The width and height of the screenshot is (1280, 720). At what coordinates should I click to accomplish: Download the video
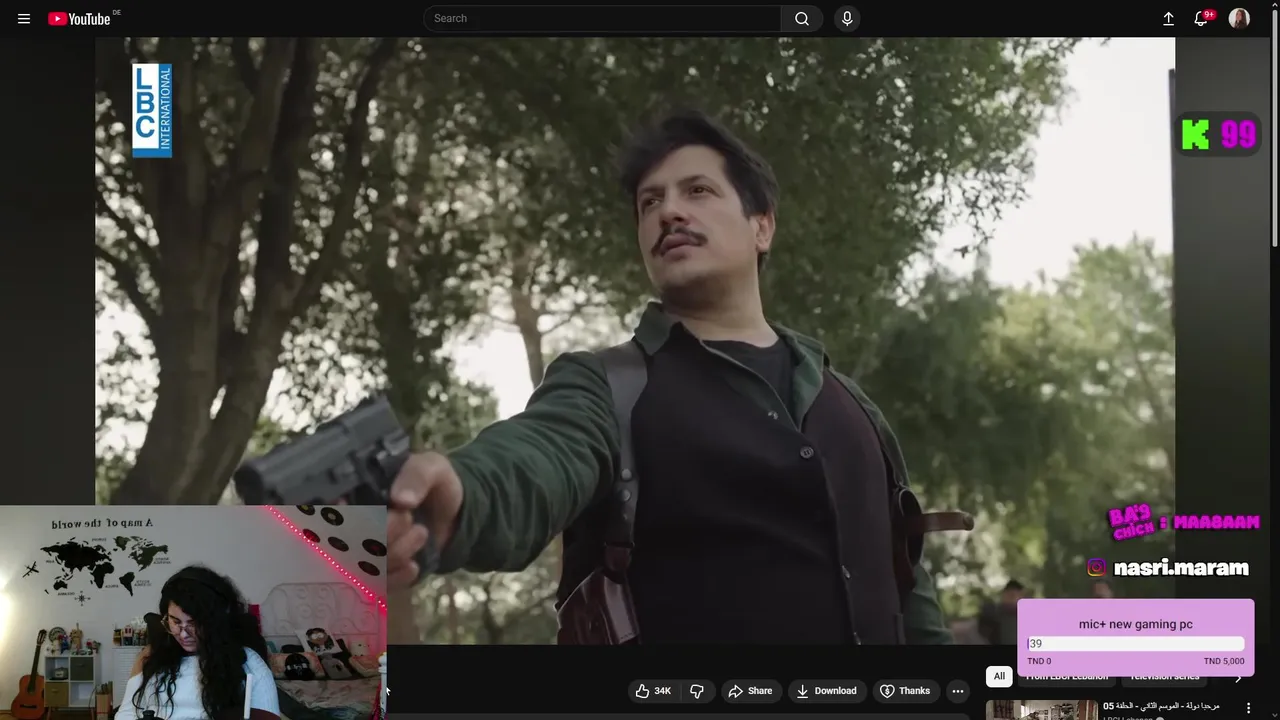(826, 691)
